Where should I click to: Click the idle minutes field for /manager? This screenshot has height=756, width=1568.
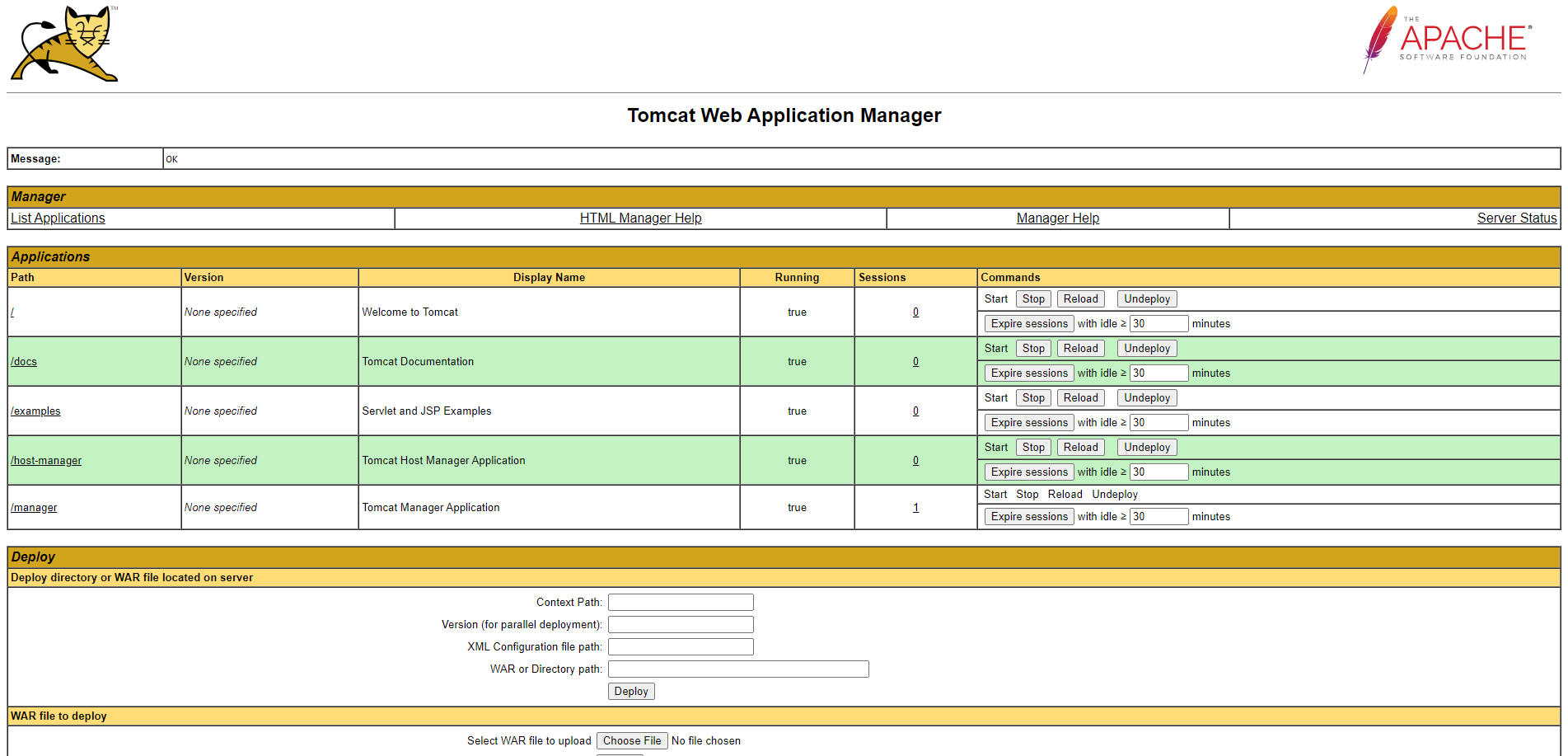point(1158,517)
